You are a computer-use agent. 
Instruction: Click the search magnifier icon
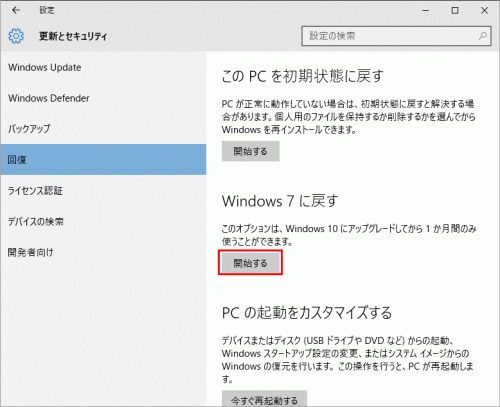point(483,36)
